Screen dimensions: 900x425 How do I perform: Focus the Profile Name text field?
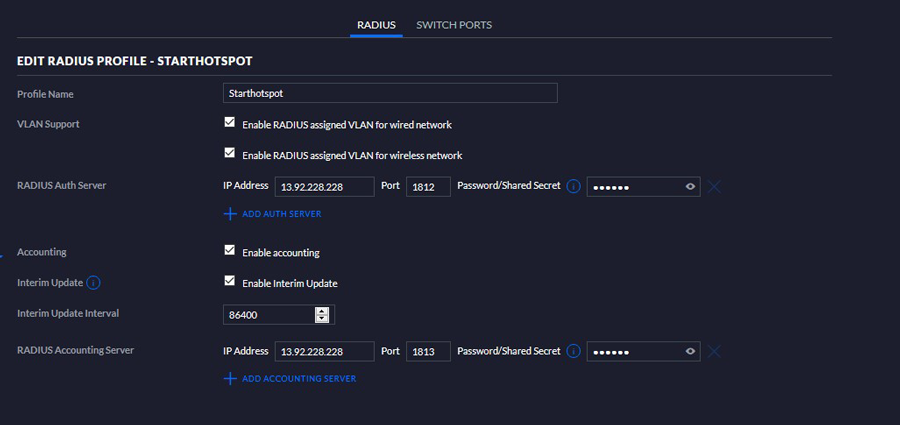[390, 93]
